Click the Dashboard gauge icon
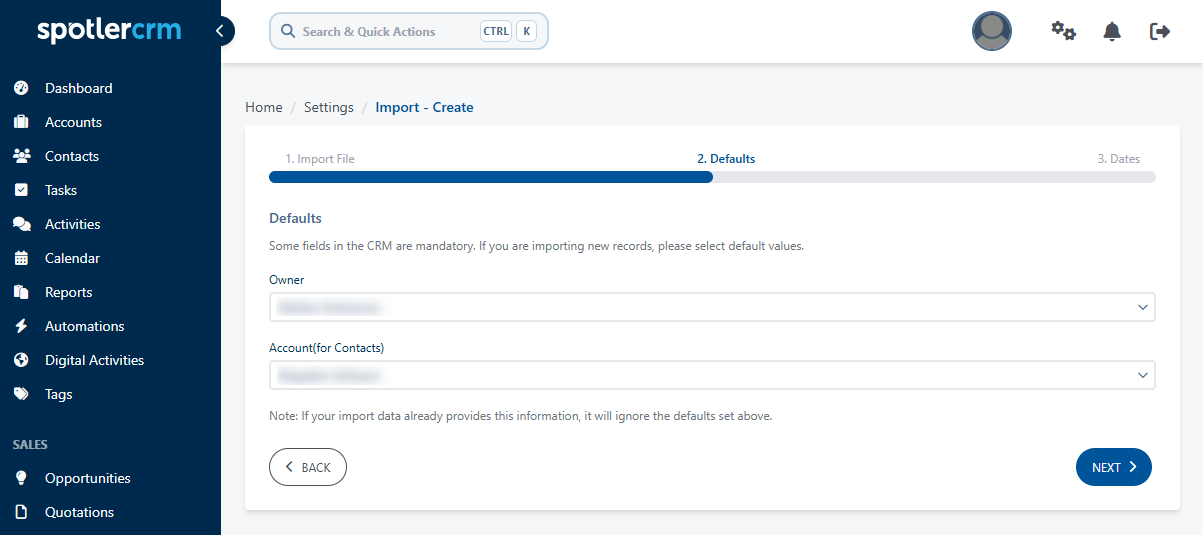The width and height of the screenshot is (1203, 535). [21, 88]
